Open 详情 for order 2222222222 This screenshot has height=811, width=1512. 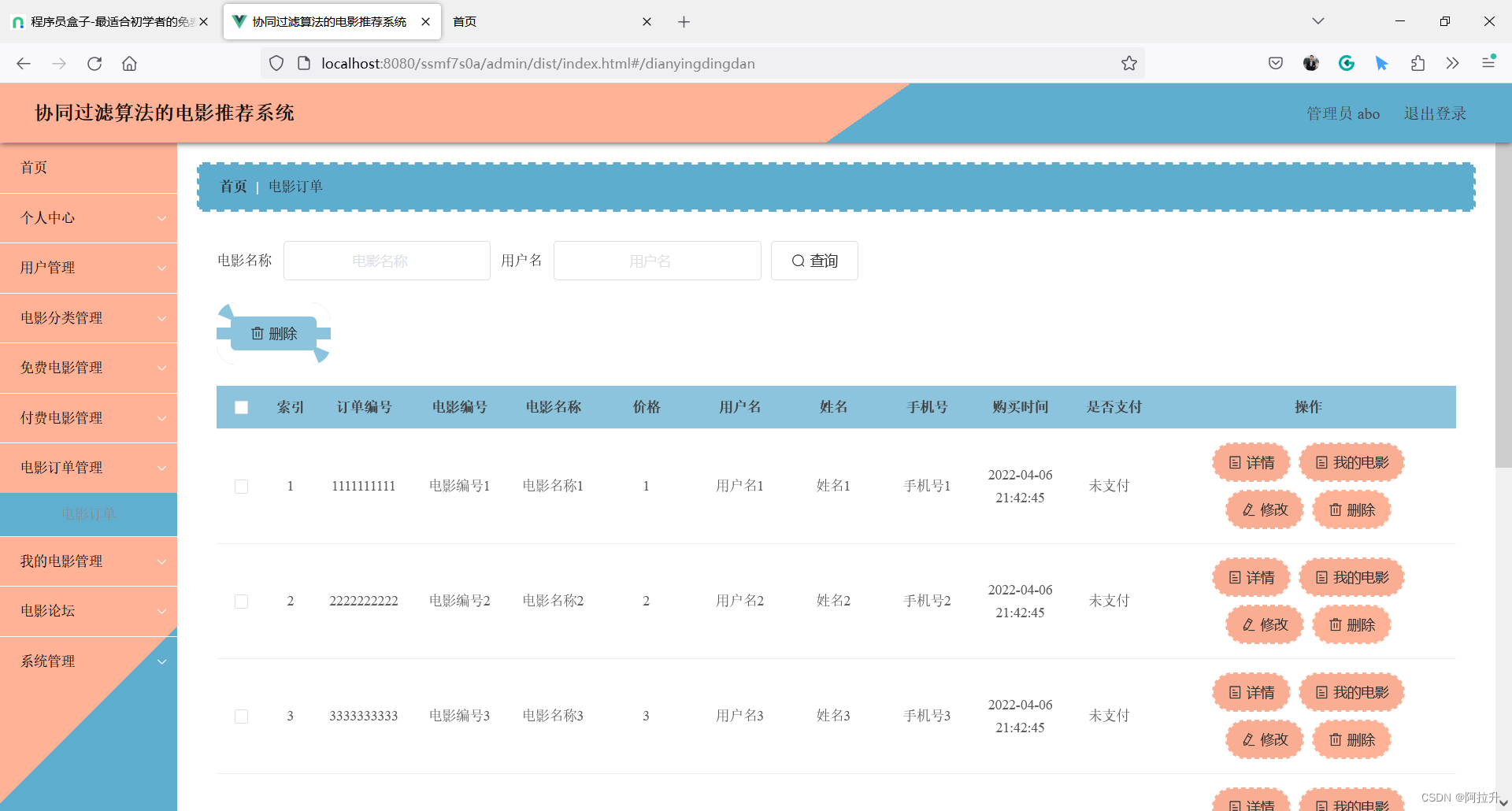point(1251,578)
